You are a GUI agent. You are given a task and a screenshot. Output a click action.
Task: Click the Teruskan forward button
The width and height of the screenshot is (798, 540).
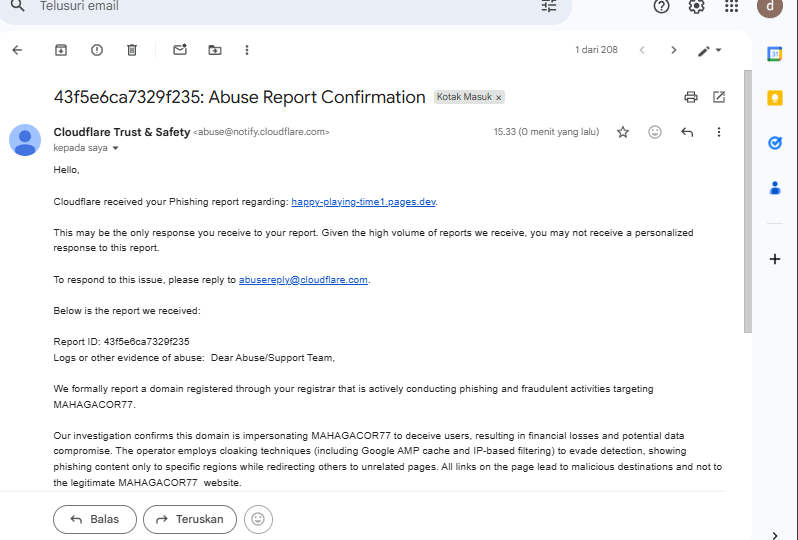(x=190, y=519)
